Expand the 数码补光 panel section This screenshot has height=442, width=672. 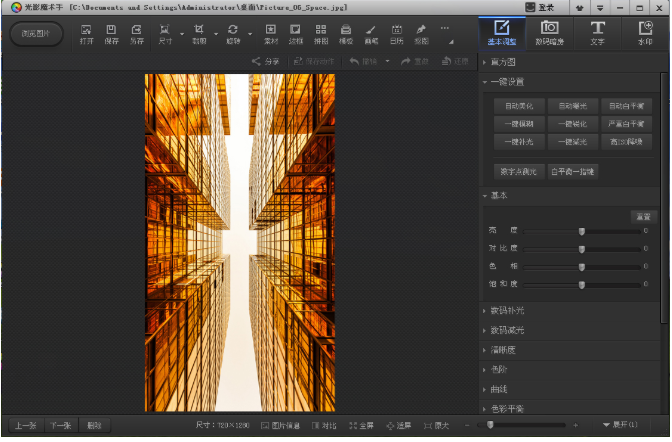[508, 311]
